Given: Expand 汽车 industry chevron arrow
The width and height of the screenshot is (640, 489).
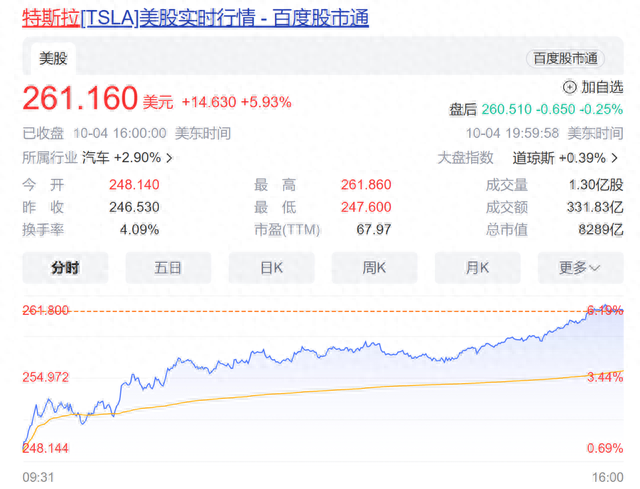Looking at the screenshot, I should coord(169,158).
